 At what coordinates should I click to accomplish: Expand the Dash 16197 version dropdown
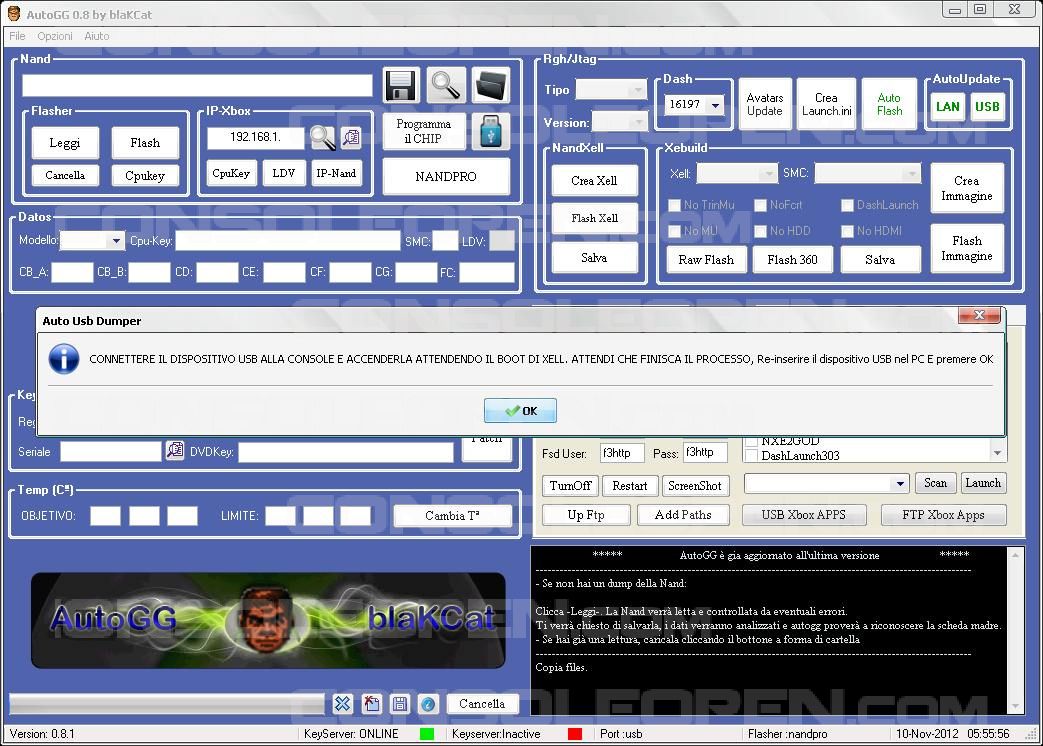coord(715,105)
